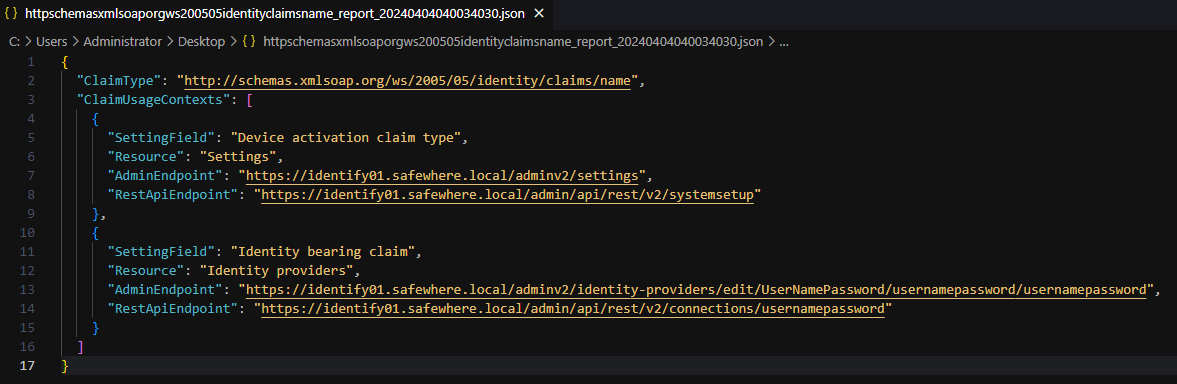Click the "AdminEndpoint" key on line 7
Image resolution: width=1177 pixels, height=384 pixels.
point(165,176)
